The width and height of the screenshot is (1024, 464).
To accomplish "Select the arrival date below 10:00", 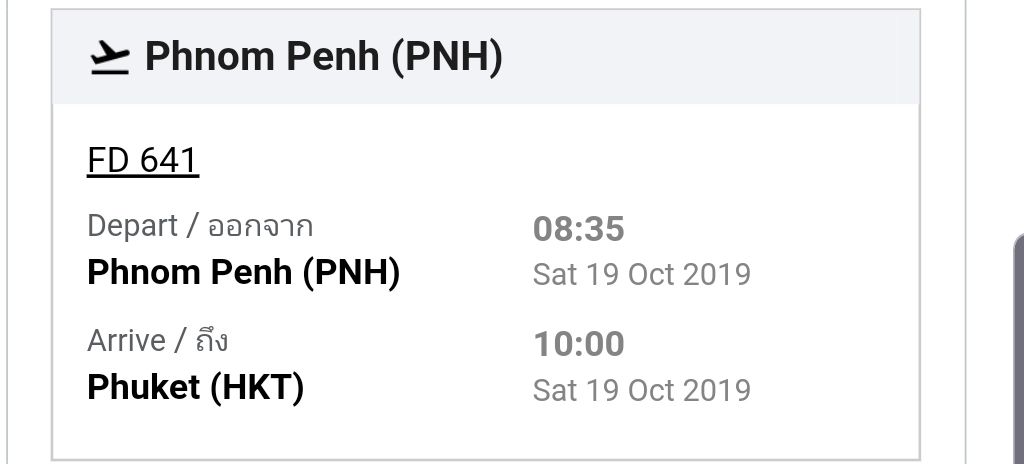I will [641, 390].
